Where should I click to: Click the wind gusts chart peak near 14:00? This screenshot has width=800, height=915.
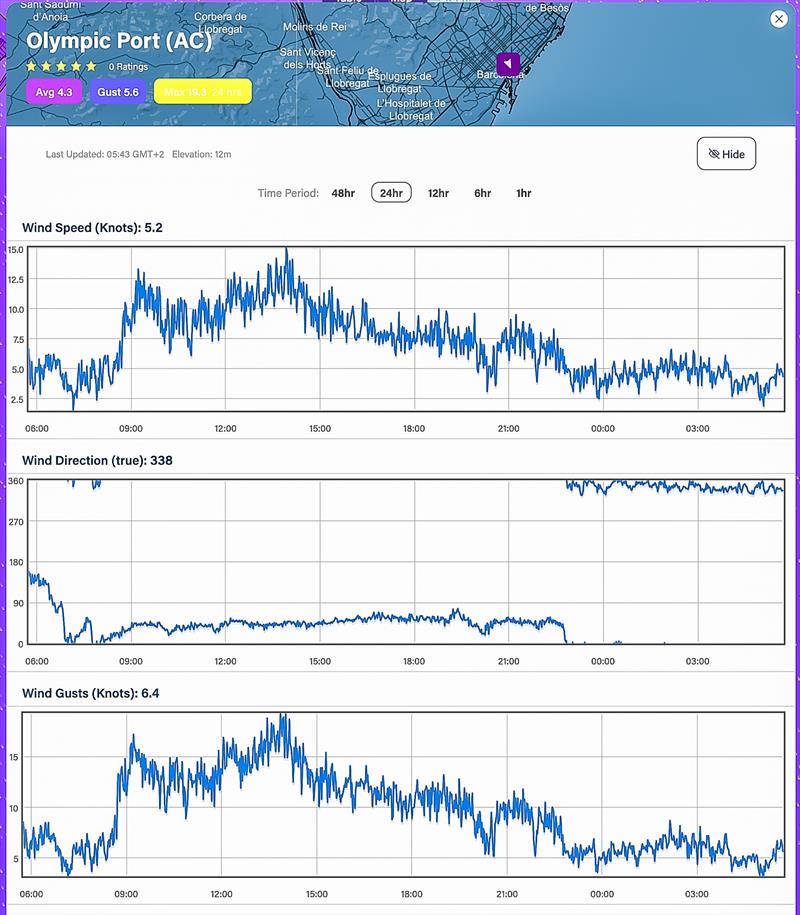pos(284,717)
